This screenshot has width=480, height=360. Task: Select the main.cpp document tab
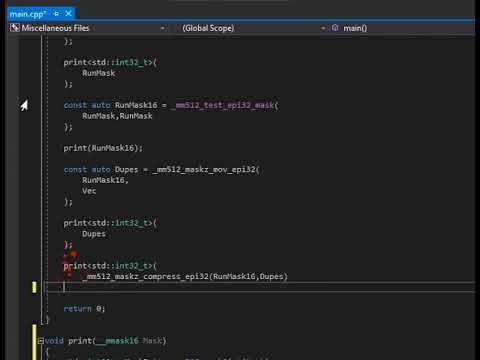coord(28,14)
